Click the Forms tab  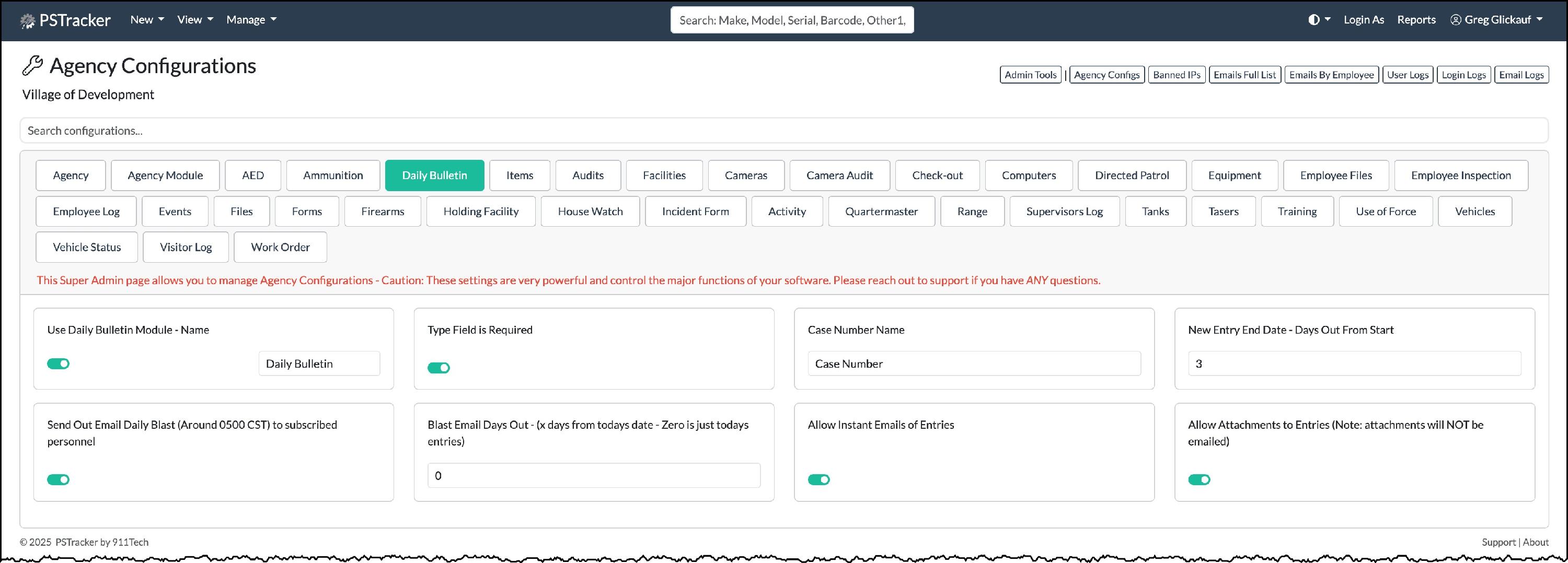point(307,211)
